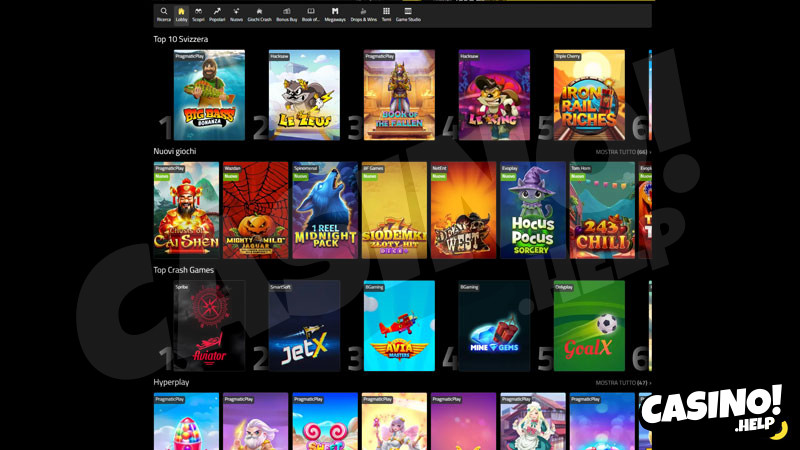Open the Drops & Wins category
Viewport: 800px width, 450px height.
[x=363, y=15]
